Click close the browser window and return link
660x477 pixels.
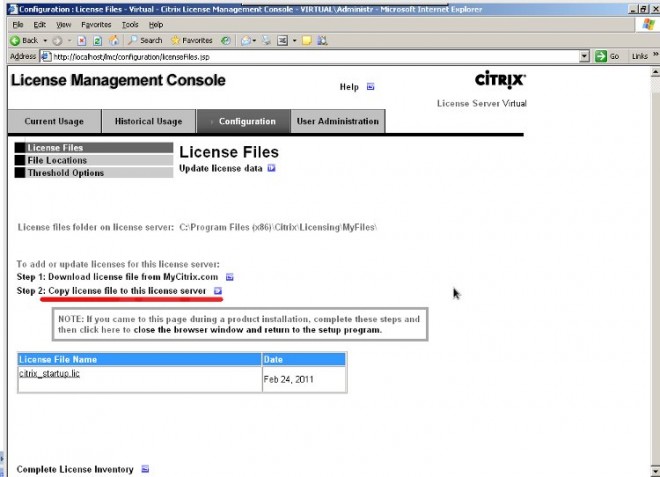pos(258,330)
